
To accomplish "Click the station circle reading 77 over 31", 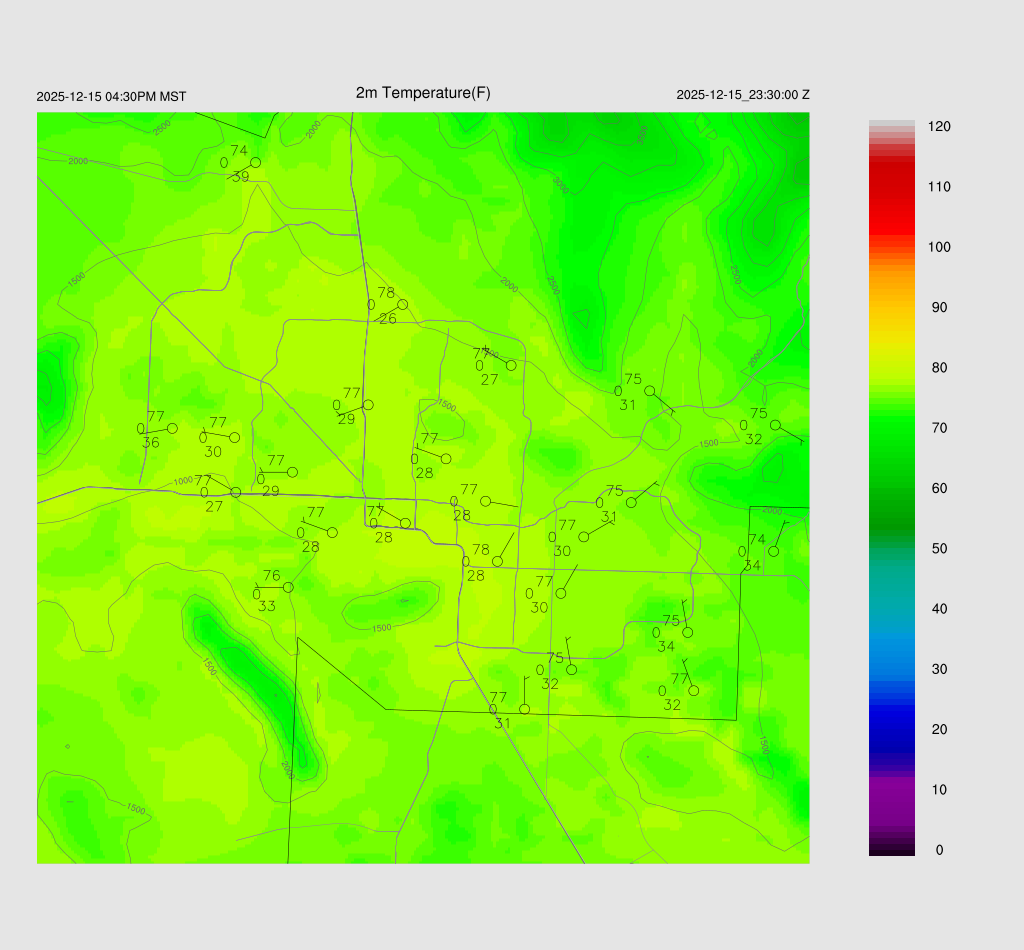I will pos(524,709).
